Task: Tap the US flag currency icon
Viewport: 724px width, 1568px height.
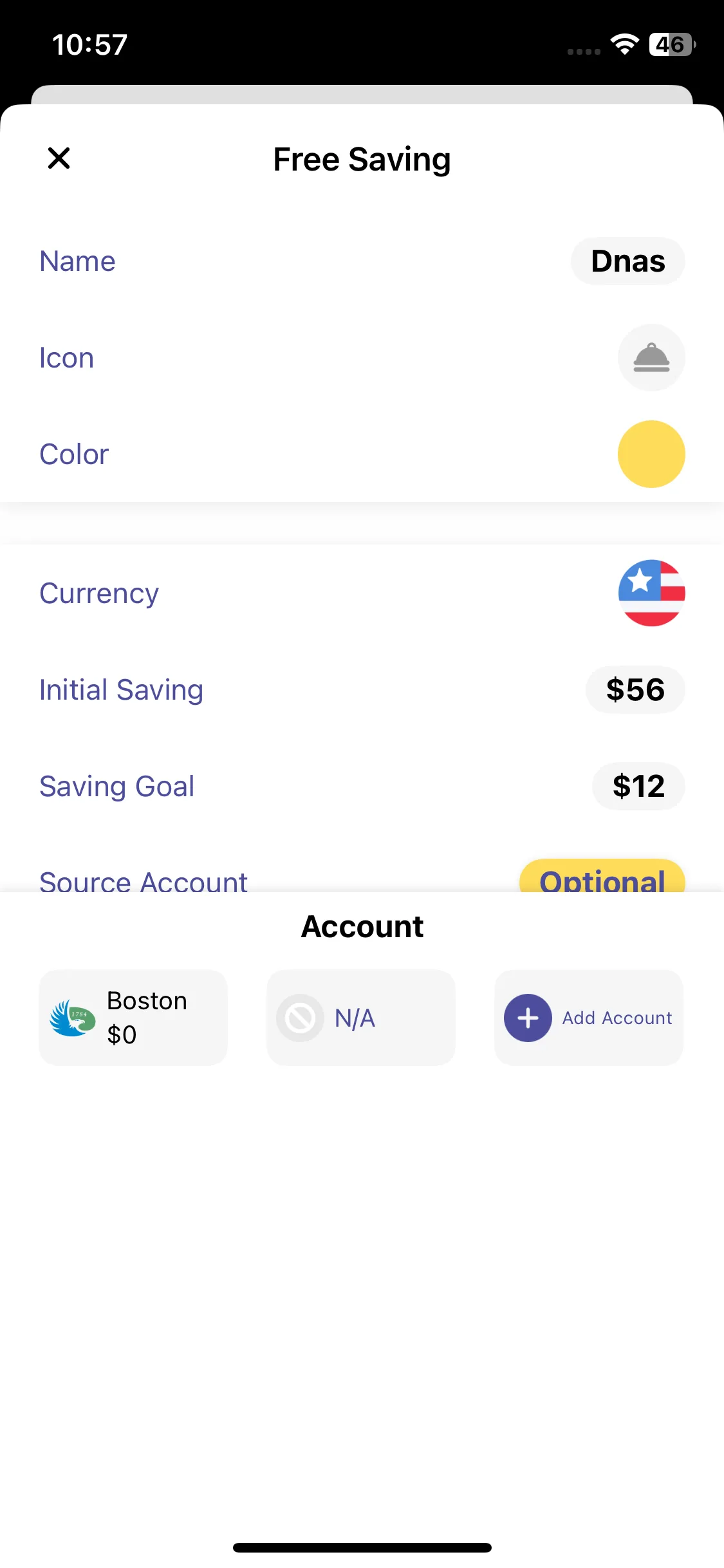Action: pyautogui.click(x=651, y=593)
